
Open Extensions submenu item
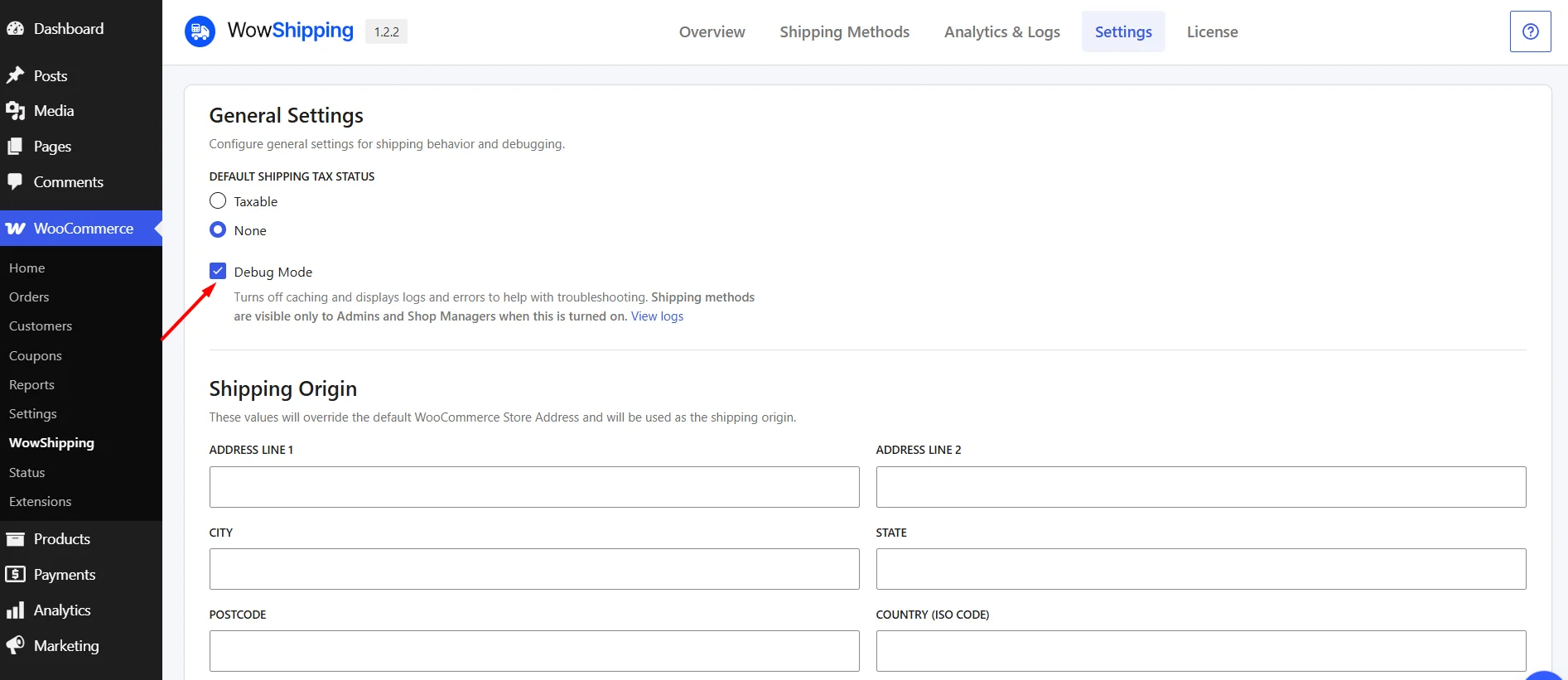41,501
